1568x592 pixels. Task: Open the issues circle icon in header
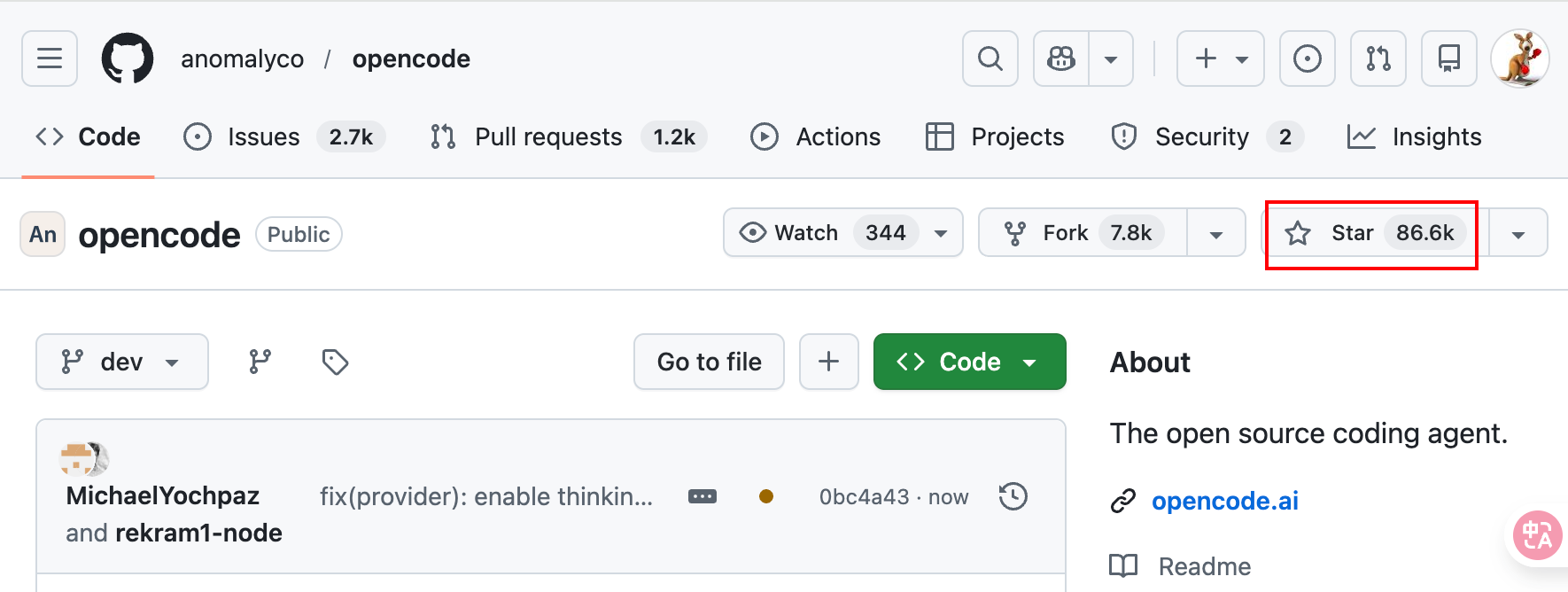click(1307, 58)
